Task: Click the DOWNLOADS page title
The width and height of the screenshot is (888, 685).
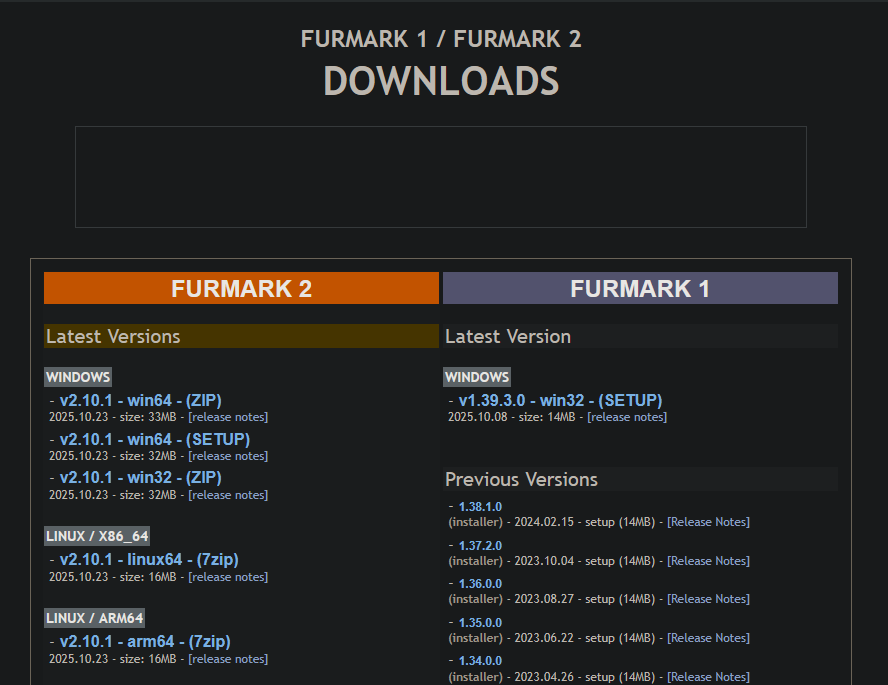Action: point(441,81)
